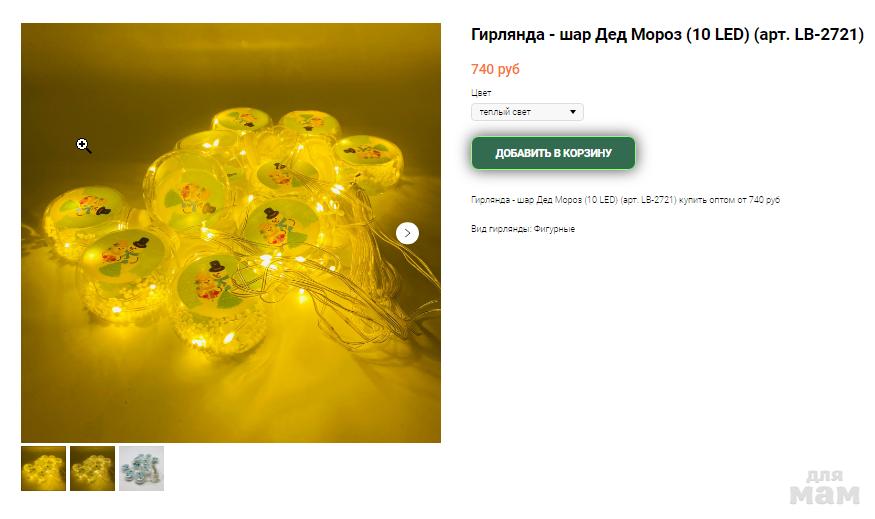Click the large glowing garland product image

(x=231, y=233)
